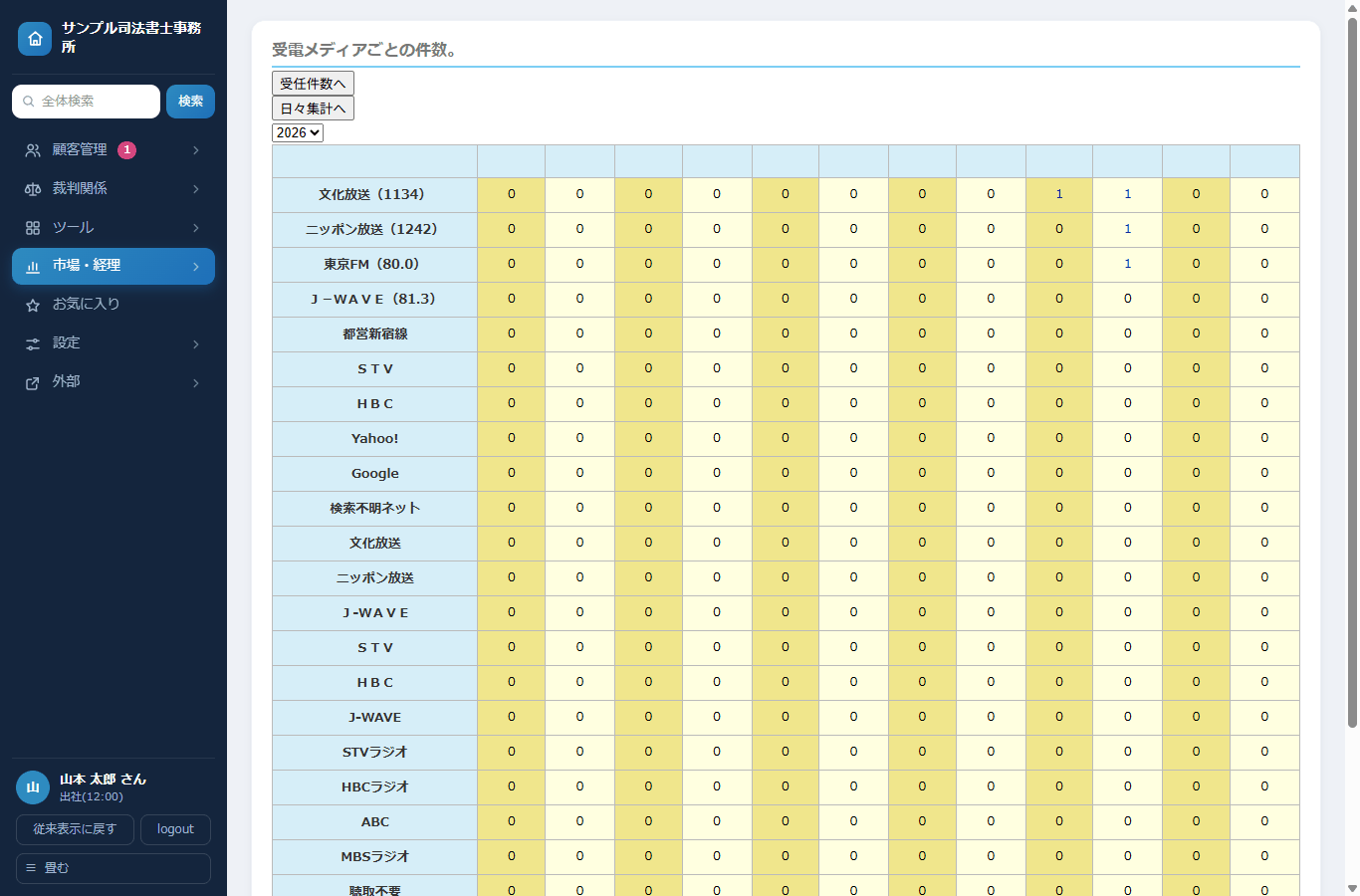The image size is (1360, 896).
Task: Open the お気に入り menu
Action: click(x=113, y=305)
